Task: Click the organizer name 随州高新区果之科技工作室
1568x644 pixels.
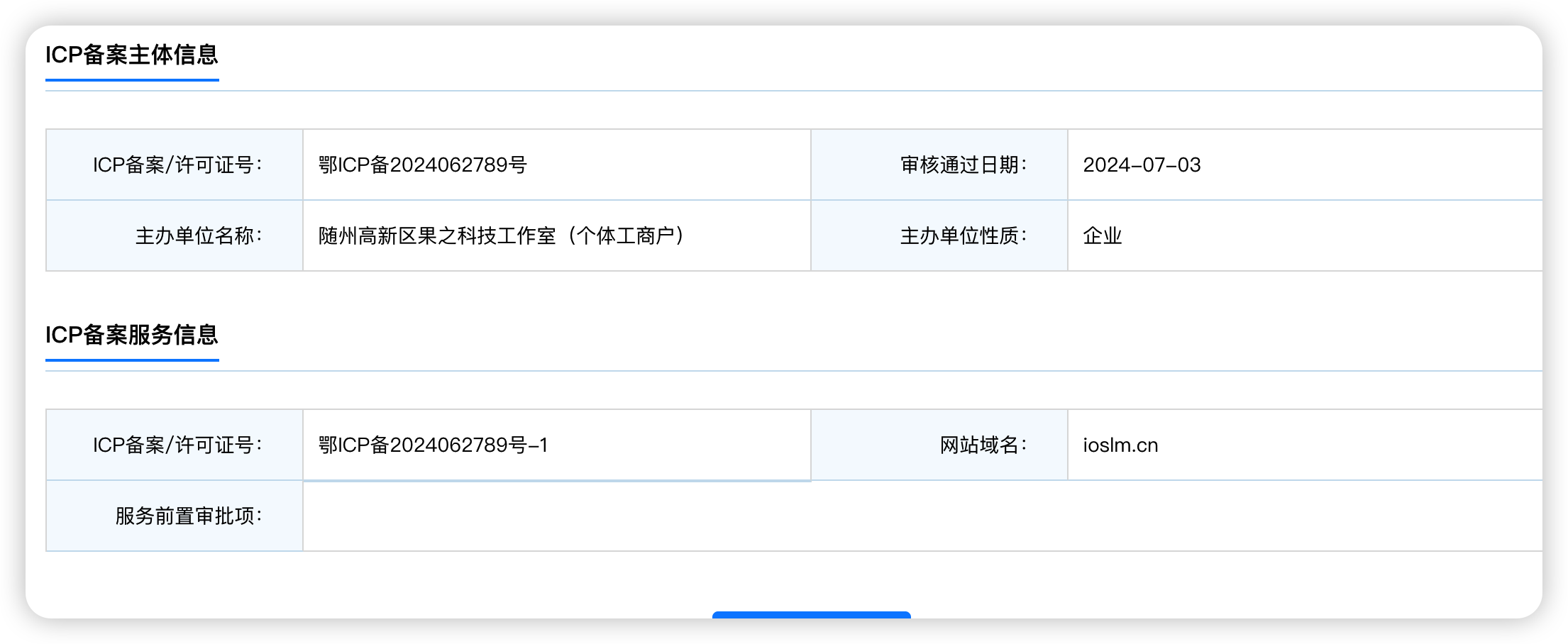Action: [x=437, y=235]
